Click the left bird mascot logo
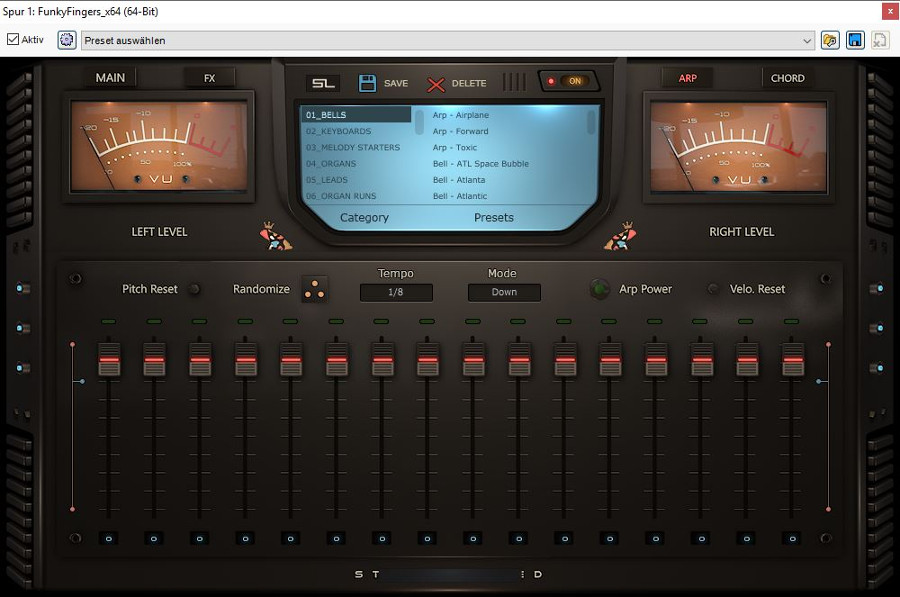The width and height of the screenshot is (900, 597). coord(276,236)
